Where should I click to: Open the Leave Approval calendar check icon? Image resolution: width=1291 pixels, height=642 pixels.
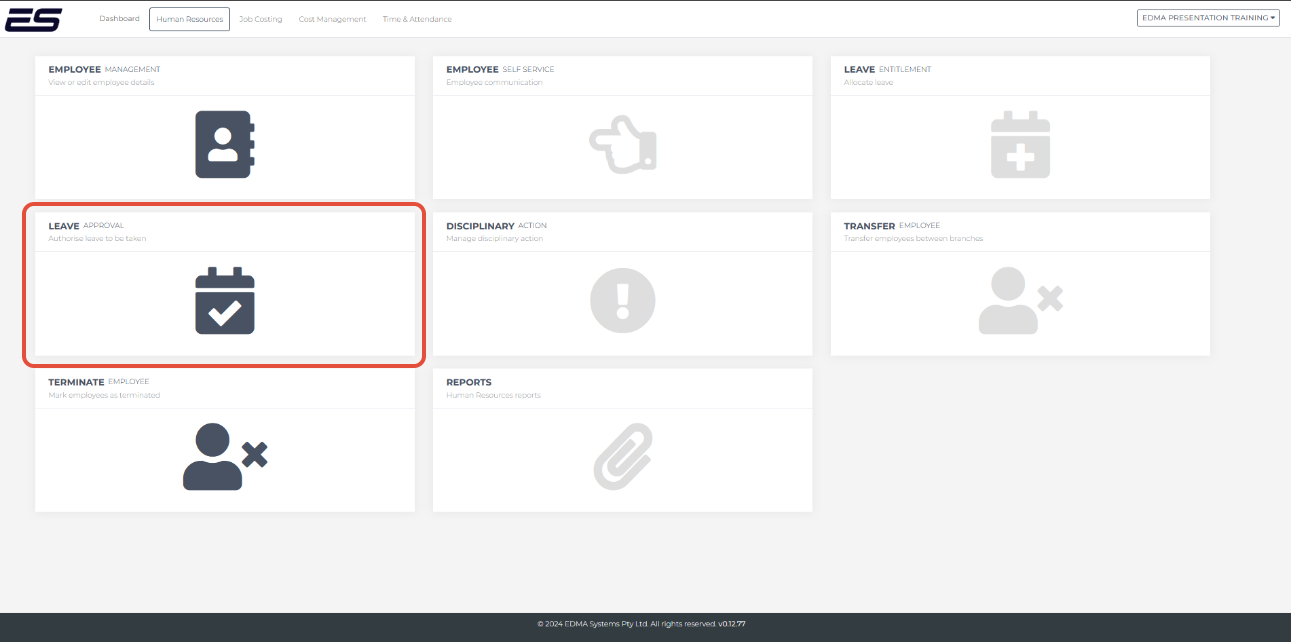[x=225, y=301]
